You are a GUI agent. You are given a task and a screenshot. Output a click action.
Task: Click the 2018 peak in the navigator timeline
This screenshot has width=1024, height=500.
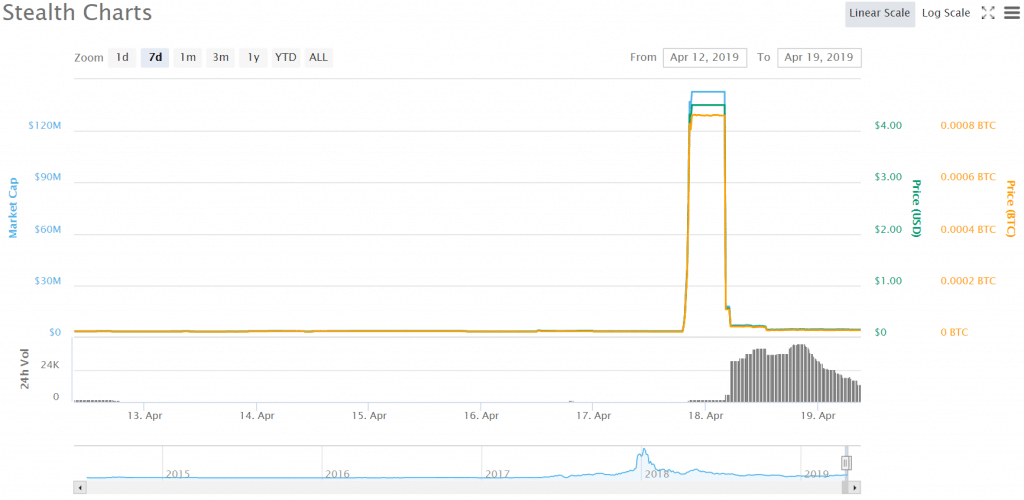click(x=645, y=455)
